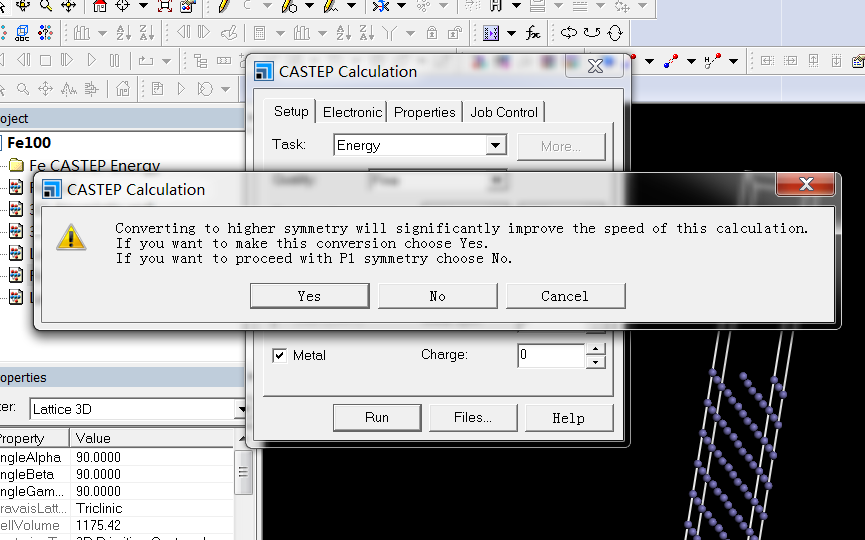Toggle the Metal checkbox
This screenshot has width=865, height=540.
pos(280,356)
